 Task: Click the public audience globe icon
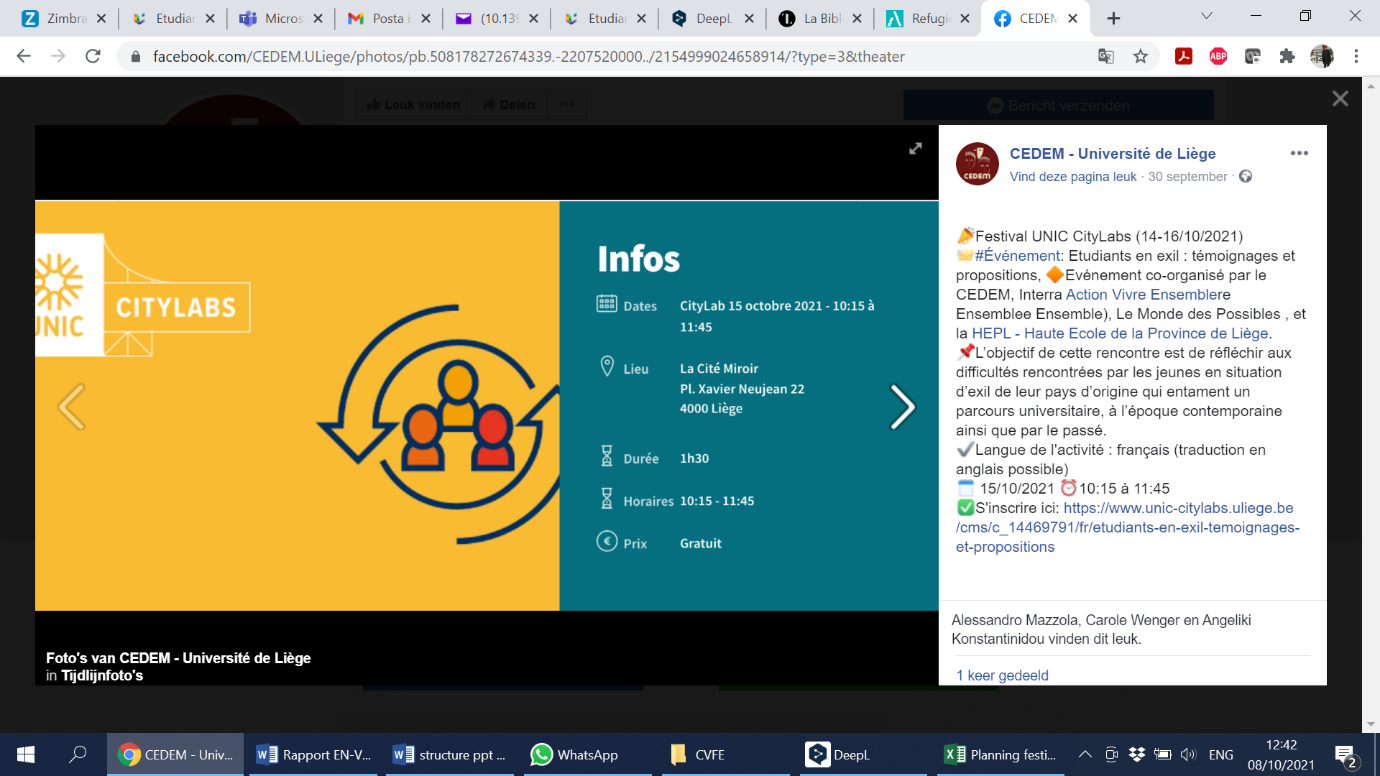pyautogui.click(x=1245, y=177)
